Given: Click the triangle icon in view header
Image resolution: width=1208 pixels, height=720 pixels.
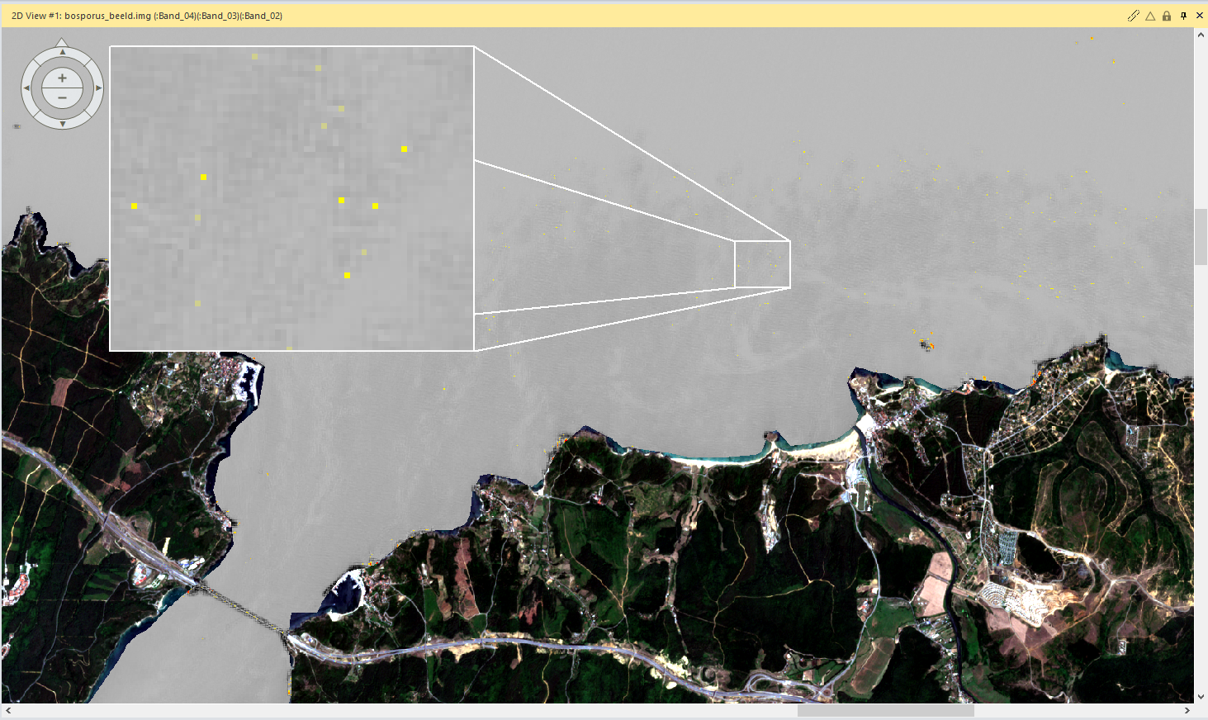Looking at the screenshot, I should point(1150,15).
